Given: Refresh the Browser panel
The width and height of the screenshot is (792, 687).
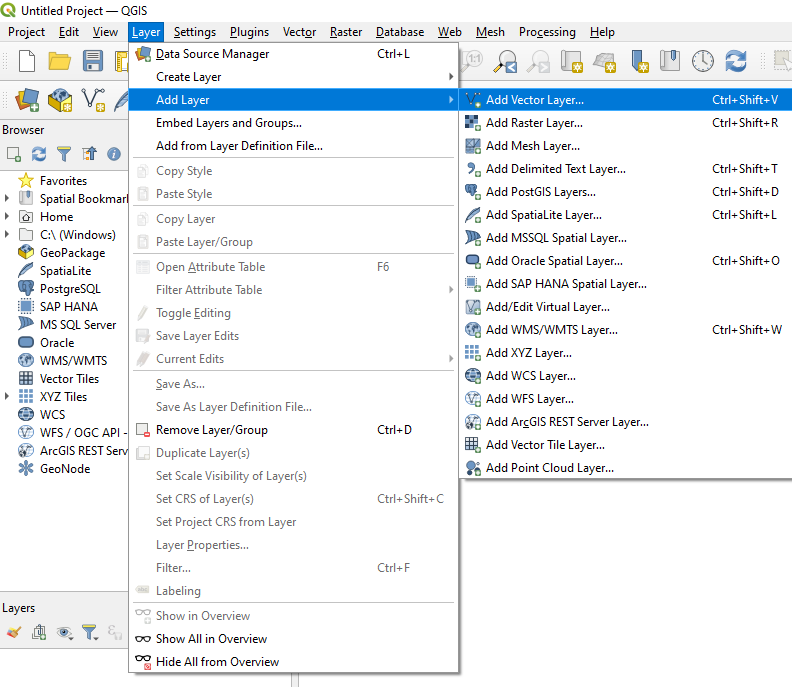Looking at the screenshot, I should (x=39, y=154).
